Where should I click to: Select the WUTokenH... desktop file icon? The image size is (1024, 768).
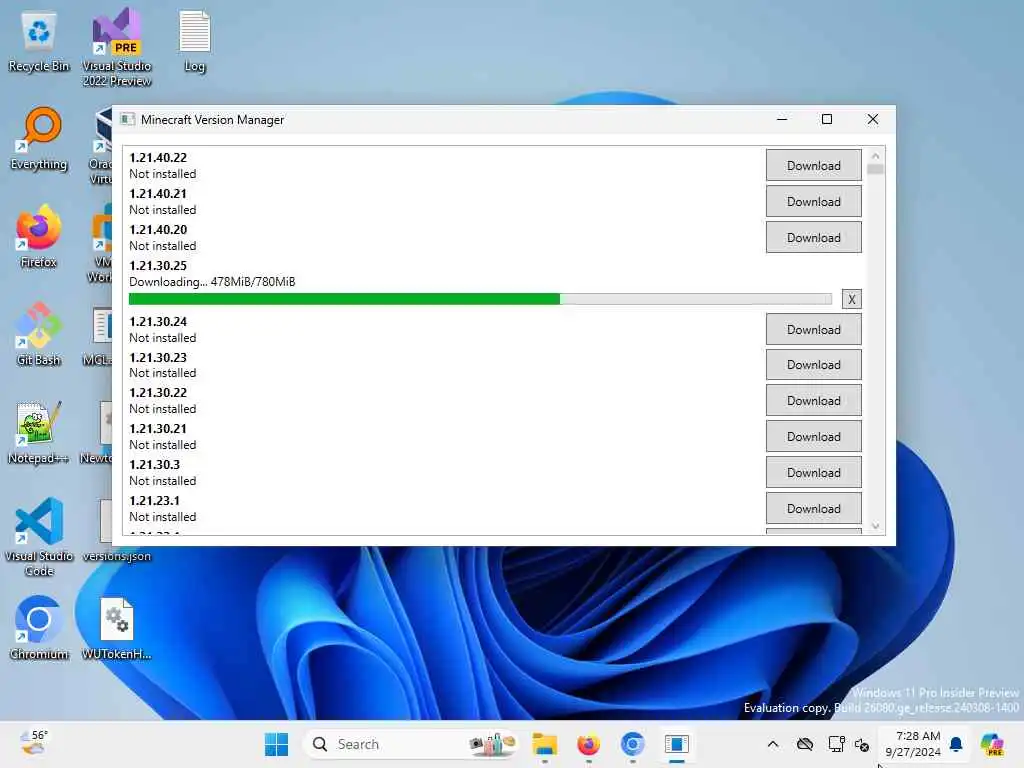[117, 629]
